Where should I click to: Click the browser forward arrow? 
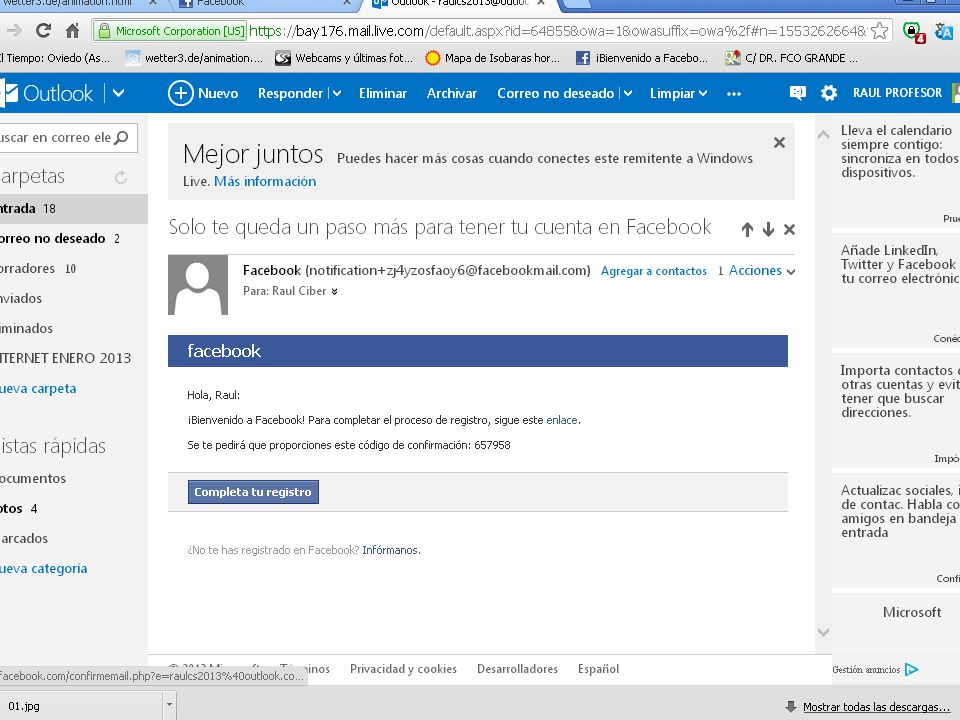[x=14, y=30]
